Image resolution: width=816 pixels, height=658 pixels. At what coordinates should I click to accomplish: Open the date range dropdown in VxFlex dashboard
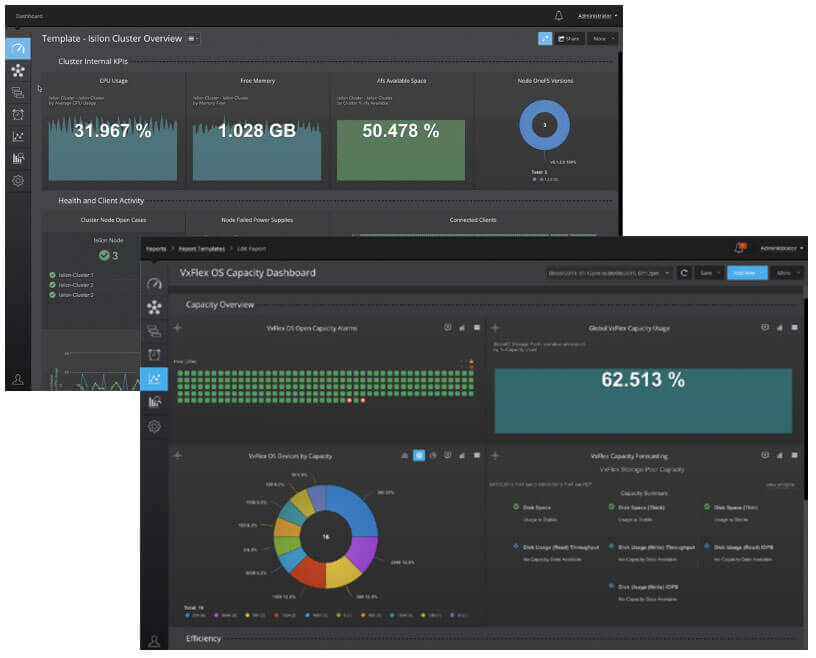pos(609,273)
